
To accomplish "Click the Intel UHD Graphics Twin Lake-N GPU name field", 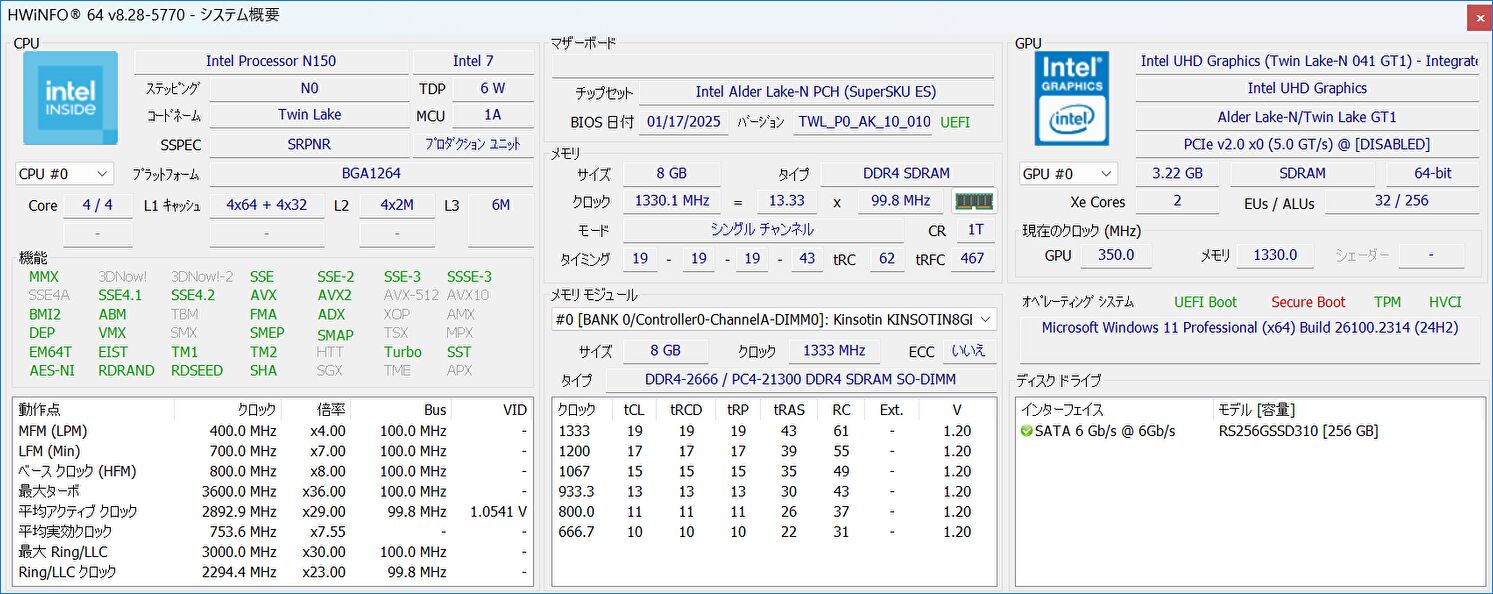I will 1307,61.
